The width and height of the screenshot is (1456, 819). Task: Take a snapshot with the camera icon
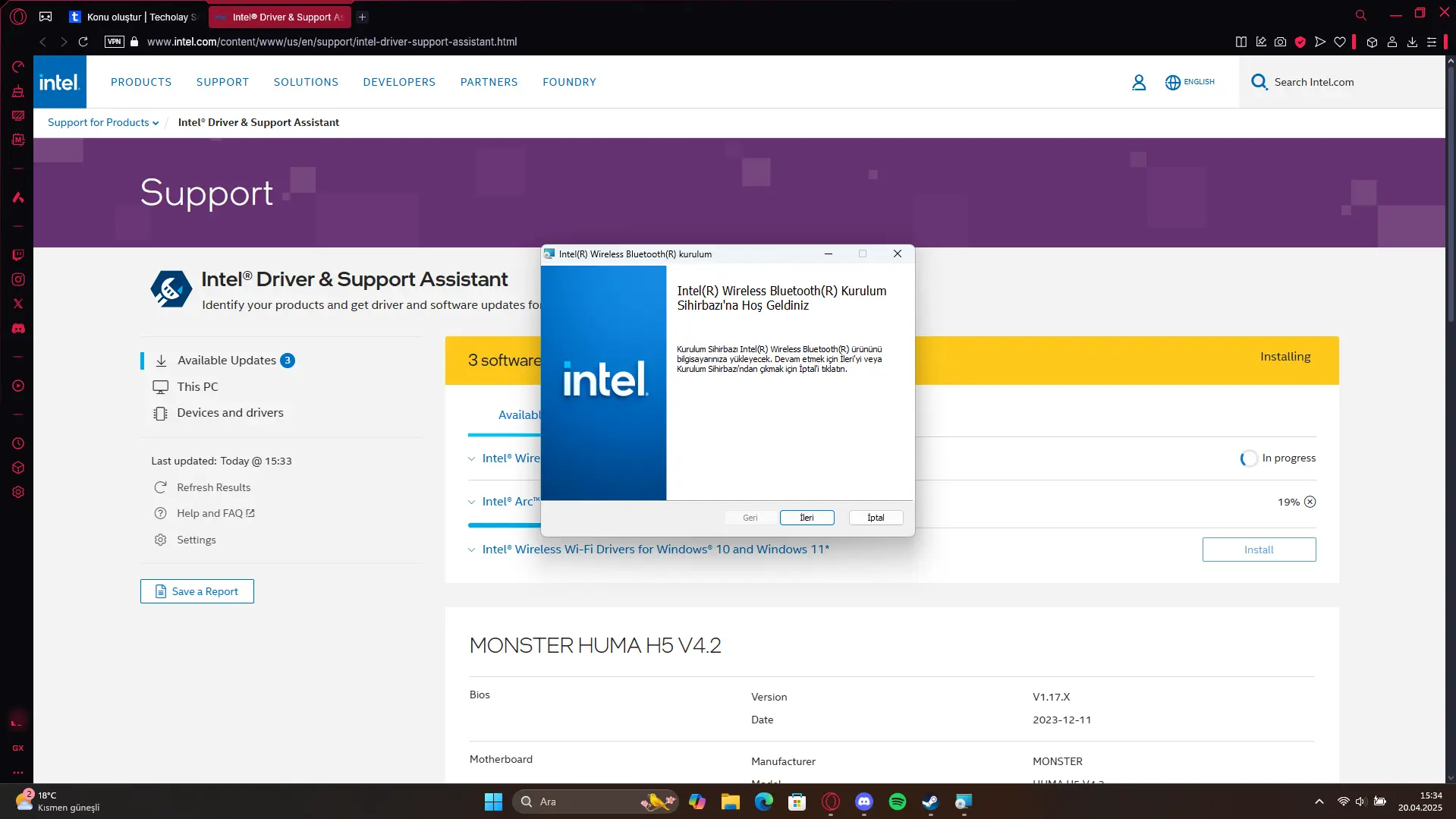(x=1280, y=42)
